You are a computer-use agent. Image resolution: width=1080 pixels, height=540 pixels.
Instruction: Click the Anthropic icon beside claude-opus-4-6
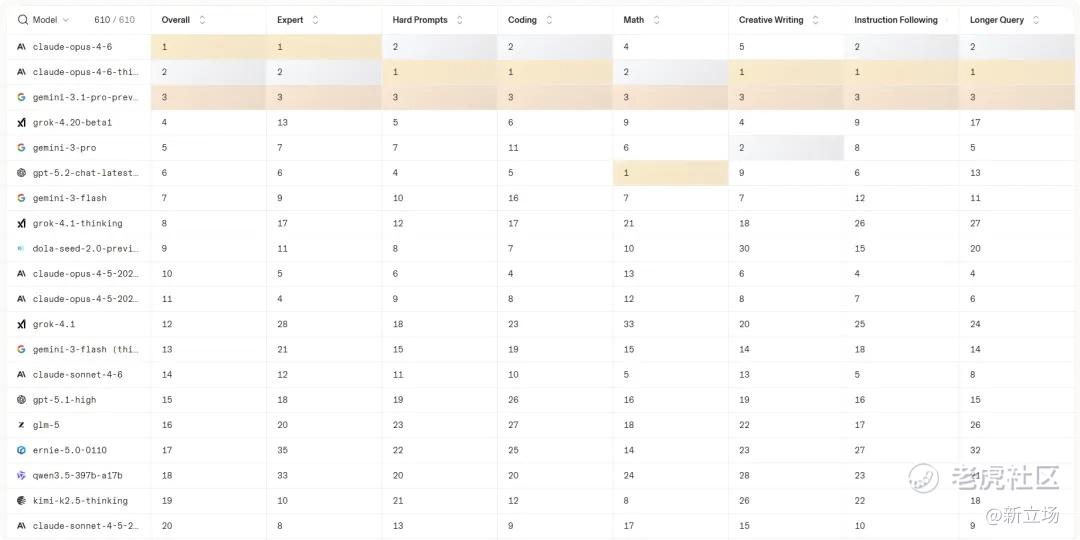point(21,47)
